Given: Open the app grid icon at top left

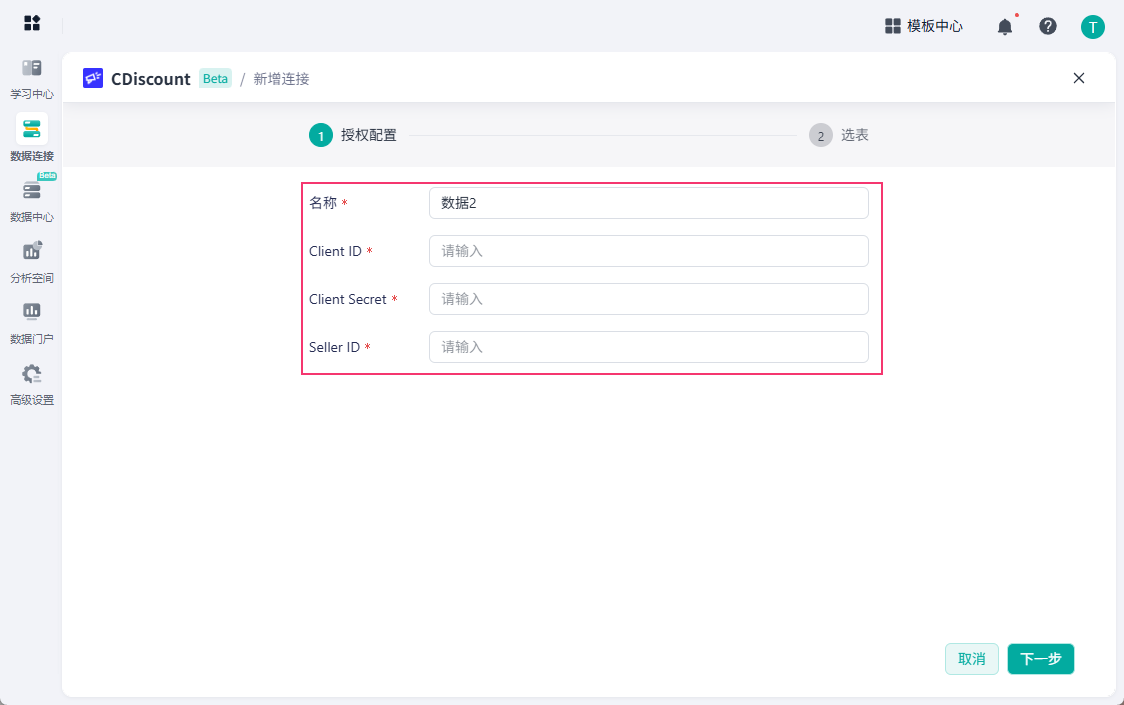Looking at the screenshot, I should click(32, 23).
